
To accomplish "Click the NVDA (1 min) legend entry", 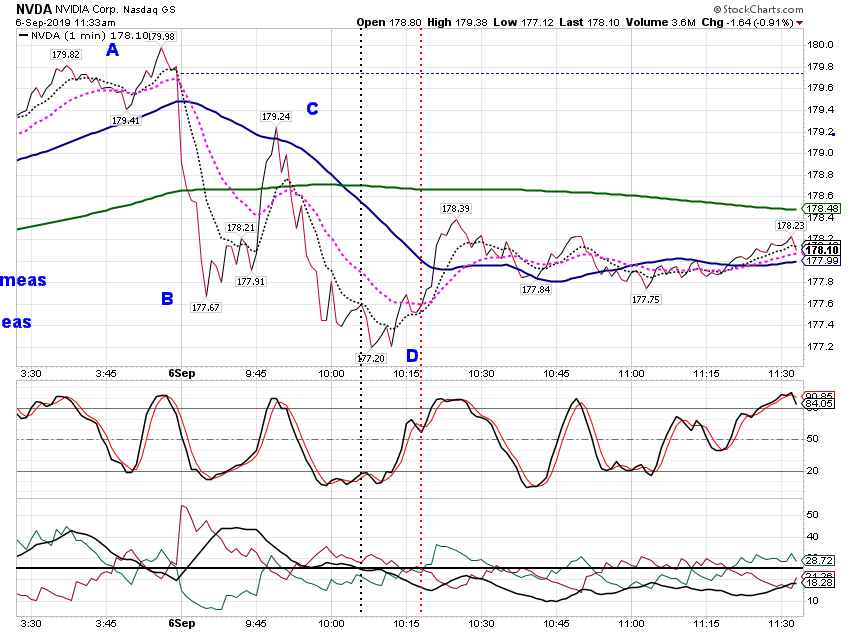I will pos(83,36).
